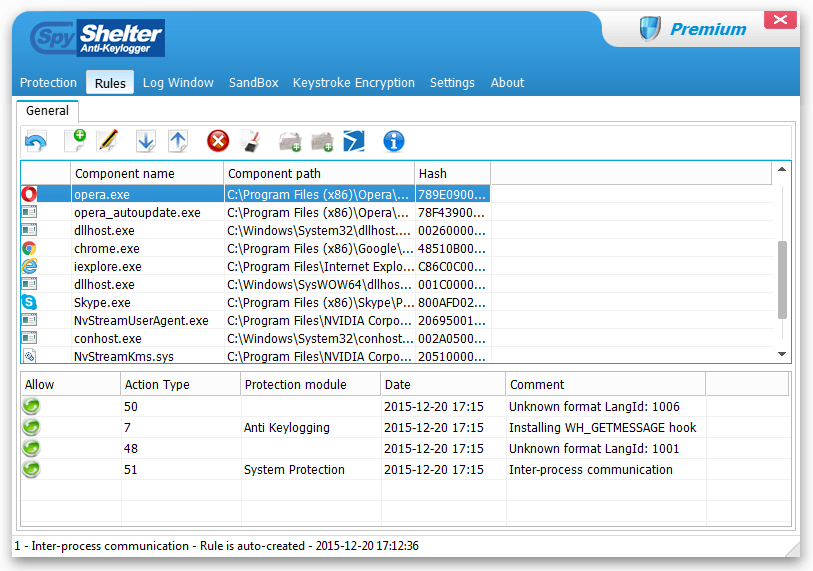Click the blue undo arrow toolbar icon

point(36,142)
